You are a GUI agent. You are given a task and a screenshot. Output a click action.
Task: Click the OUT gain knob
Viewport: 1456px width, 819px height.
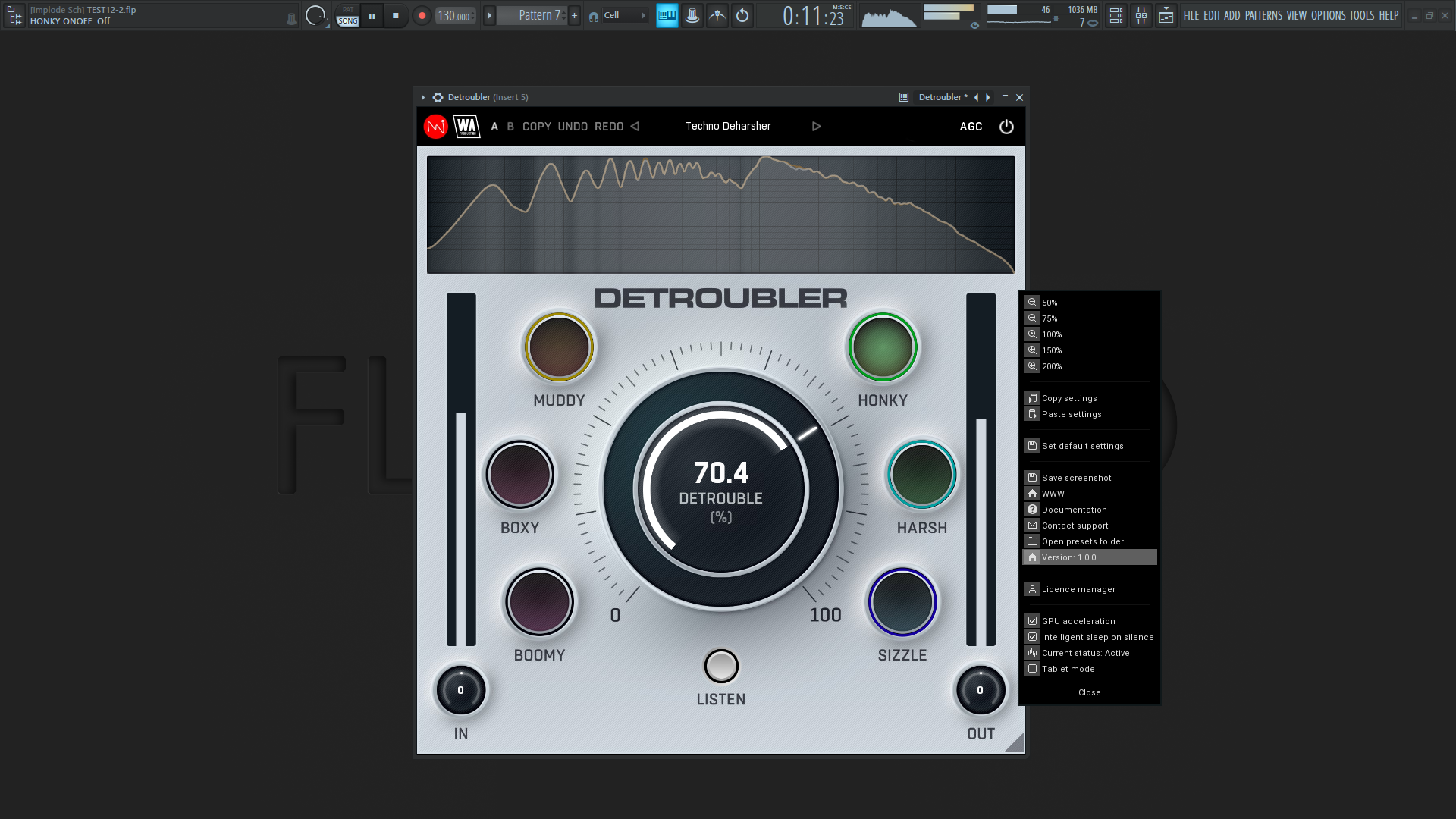(x=980, y=691)
